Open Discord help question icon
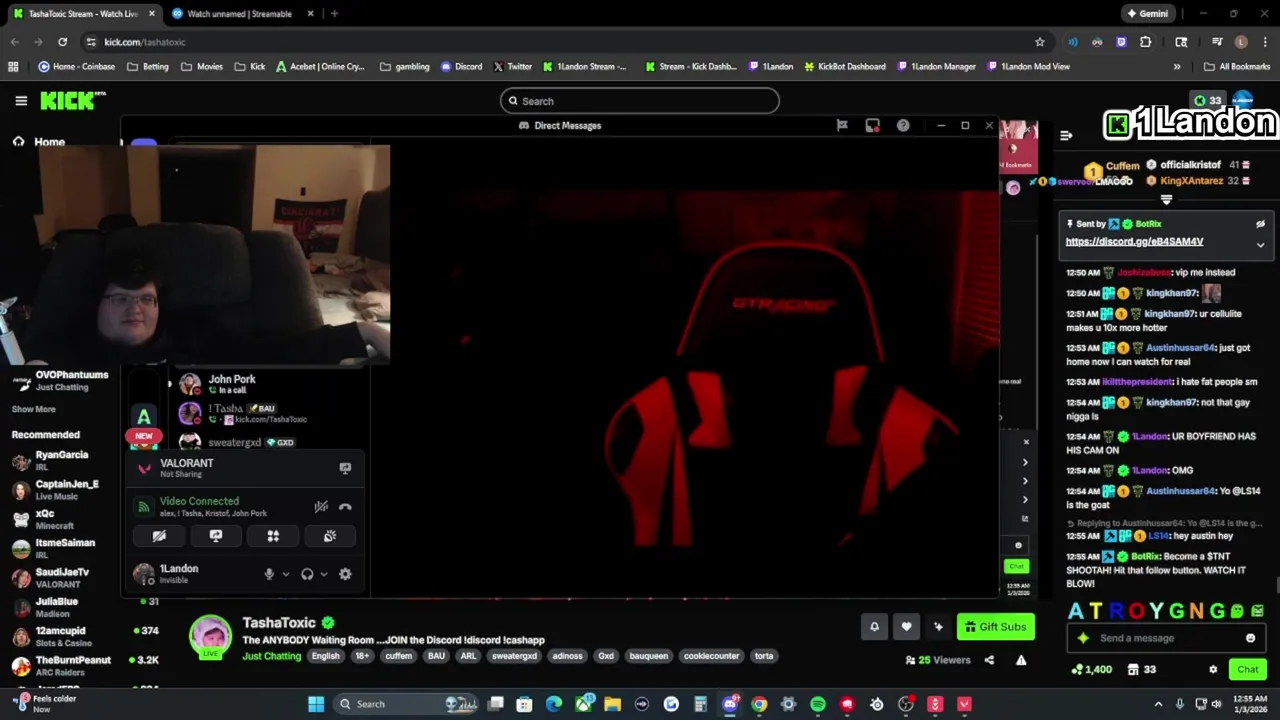1280x720 pixels. [903, 125]
